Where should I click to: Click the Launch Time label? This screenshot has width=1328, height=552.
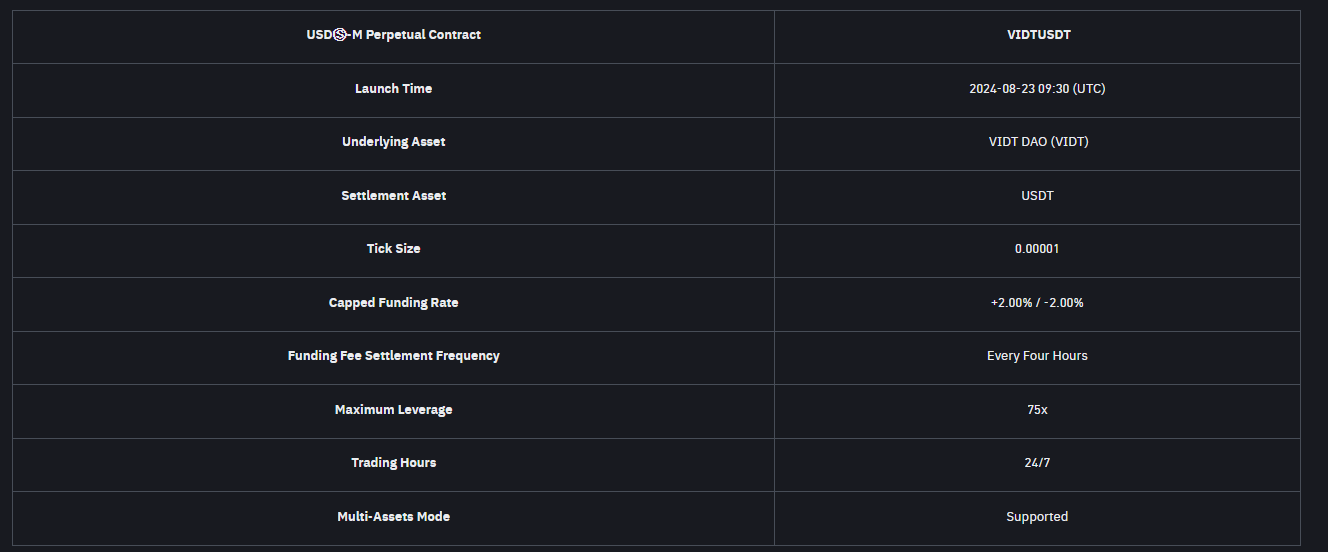coord(393,89)
